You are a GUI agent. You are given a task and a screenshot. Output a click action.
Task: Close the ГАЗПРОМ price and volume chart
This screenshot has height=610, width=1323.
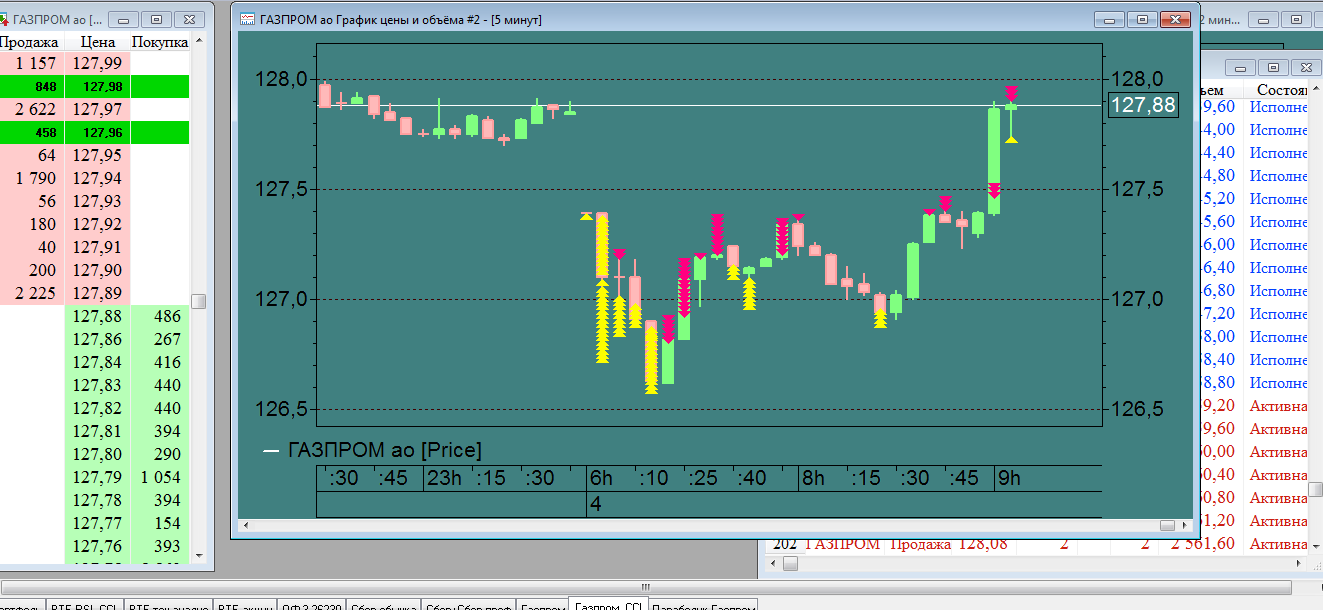click(1176, 19)
